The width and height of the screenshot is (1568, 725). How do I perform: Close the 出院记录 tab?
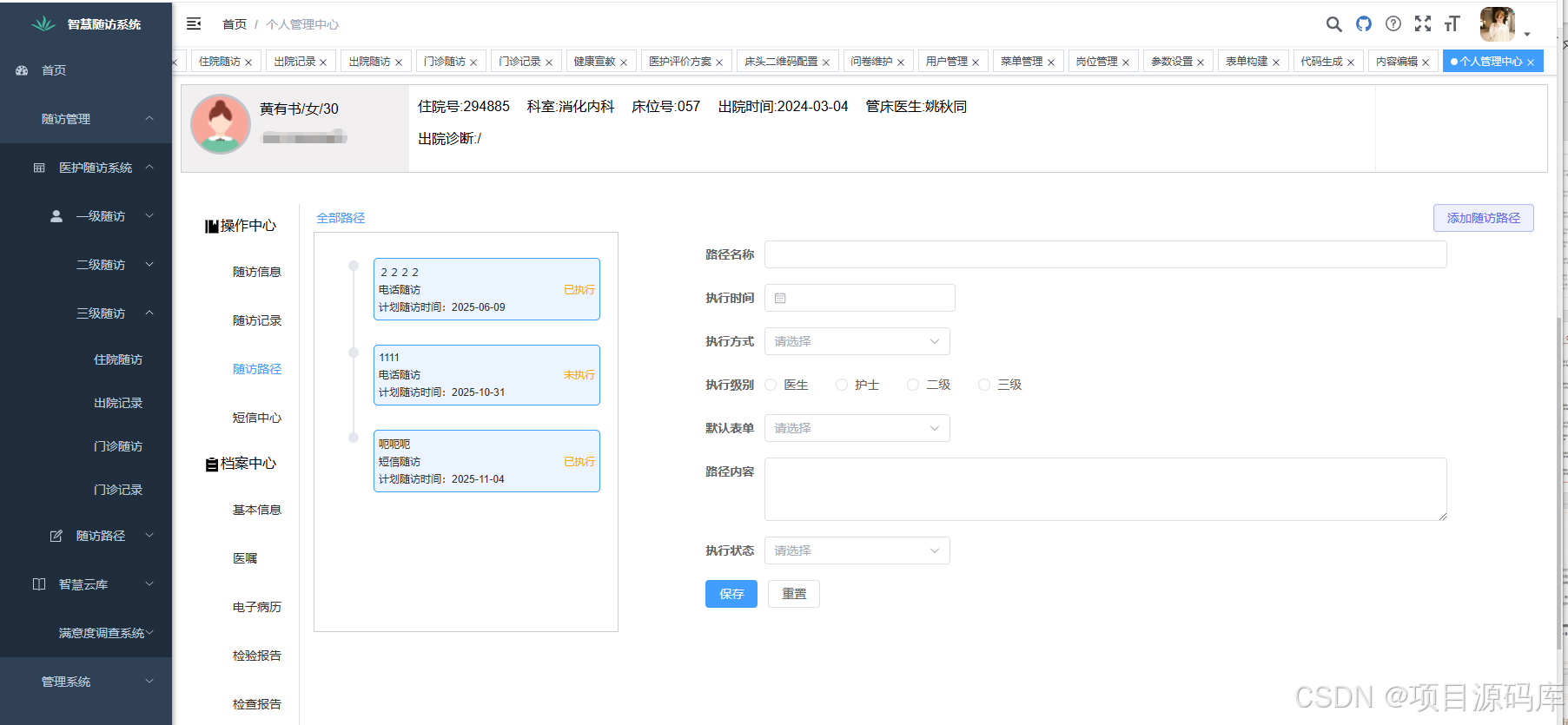[323, 63]
